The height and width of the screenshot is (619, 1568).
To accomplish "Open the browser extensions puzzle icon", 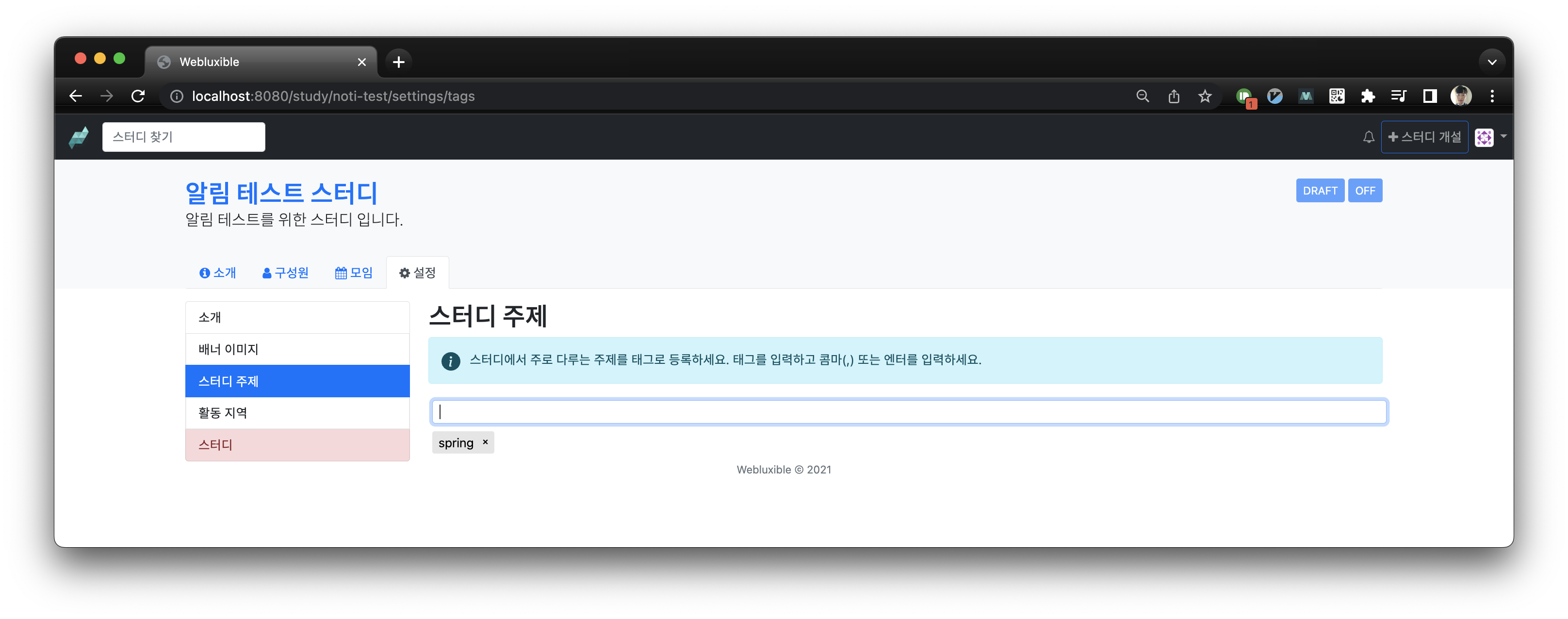I will [x=1368, y=96].
